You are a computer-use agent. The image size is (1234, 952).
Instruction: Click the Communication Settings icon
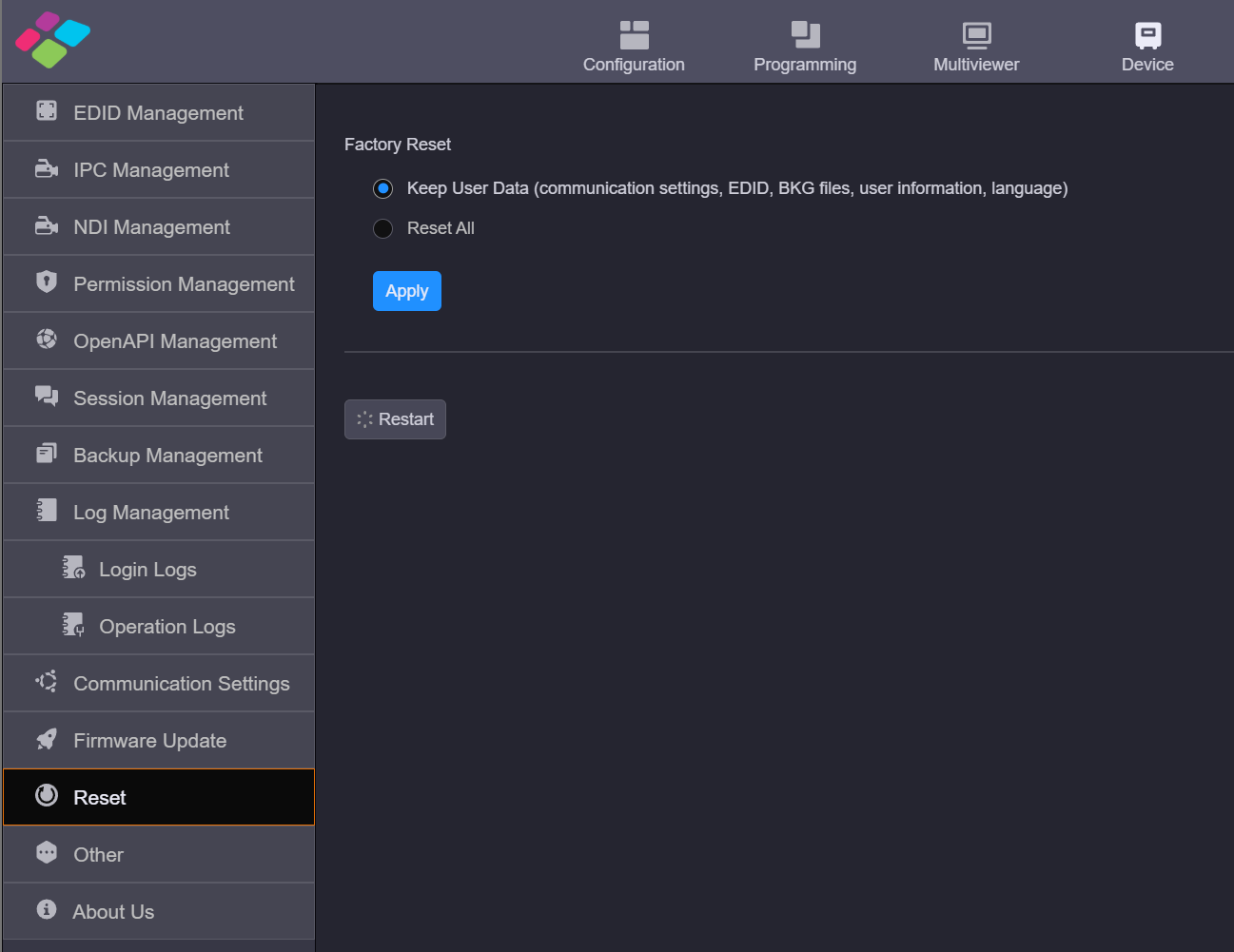pos(47,682)
